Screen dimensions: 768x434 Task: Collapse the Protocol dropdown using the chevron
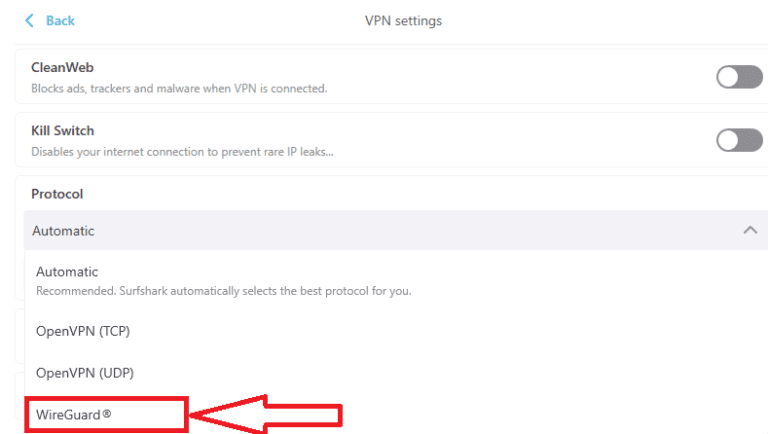click(750, 230)
